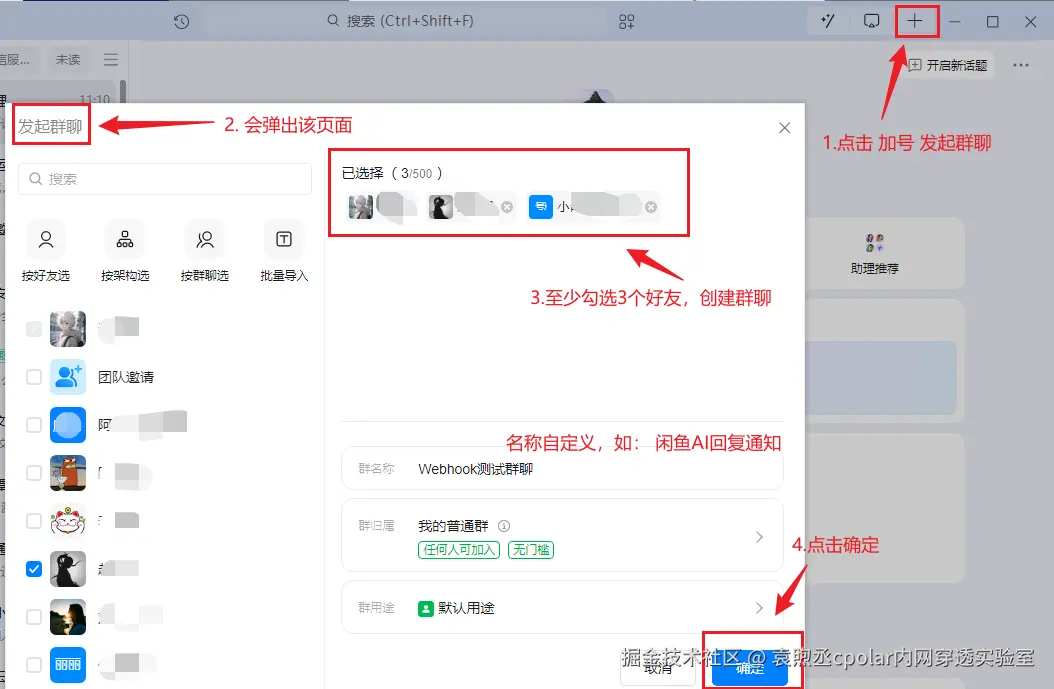The image size is (1054, 689).
Task: Open the apps grid icon
Action: click(x=626, y=22)
